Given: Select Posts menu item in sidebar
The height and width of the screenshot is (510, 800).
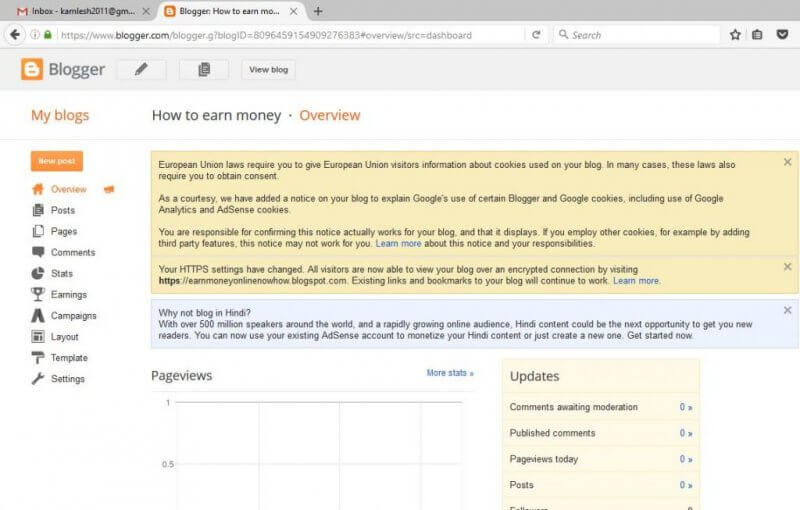Looking at the screenshot, I should tap(63, 210).
